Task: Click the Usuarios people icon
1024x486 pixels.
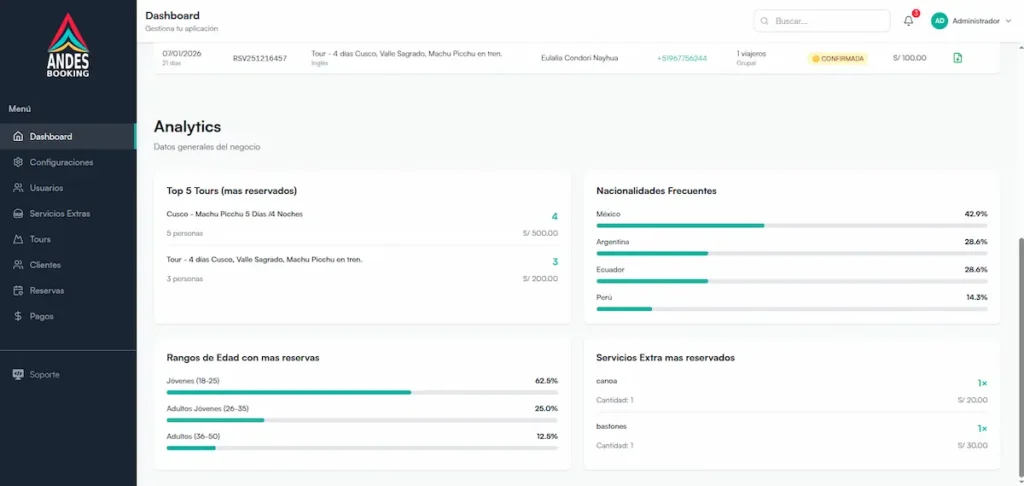Action: click(18, 188)
